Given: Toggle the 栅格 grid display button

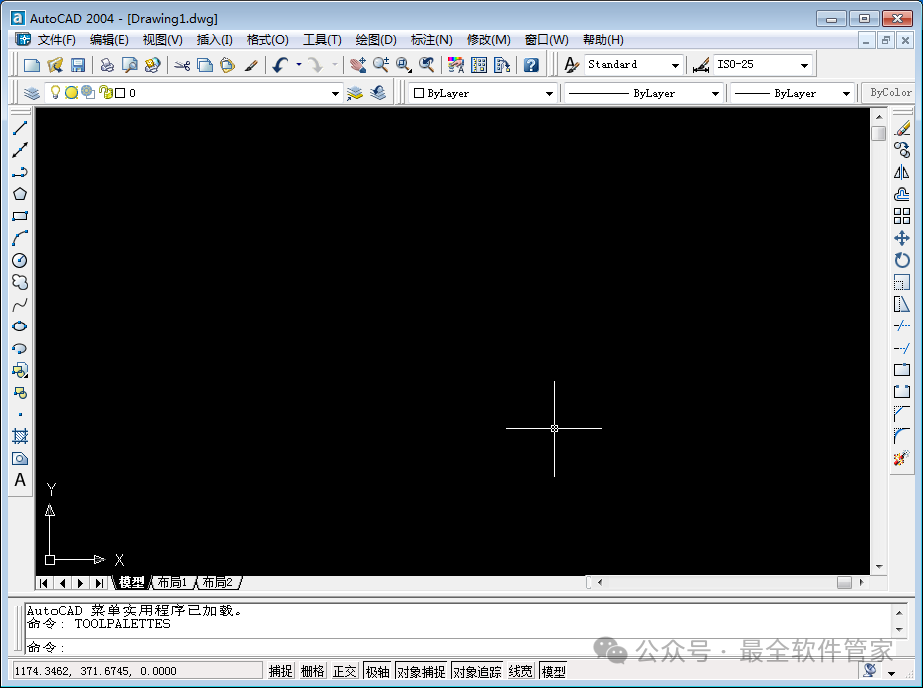Looking at the screenshot, I should click(x=313, y=671).
